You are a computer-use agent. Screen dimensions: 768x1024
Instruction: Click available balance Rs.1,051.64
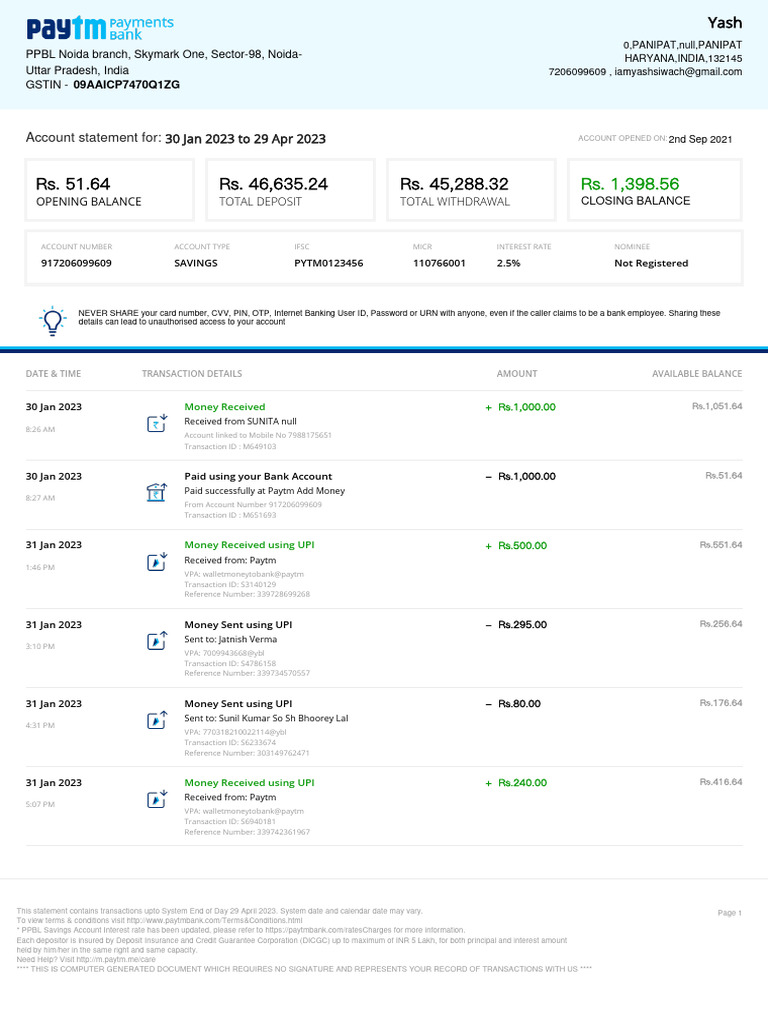(717, 406)
